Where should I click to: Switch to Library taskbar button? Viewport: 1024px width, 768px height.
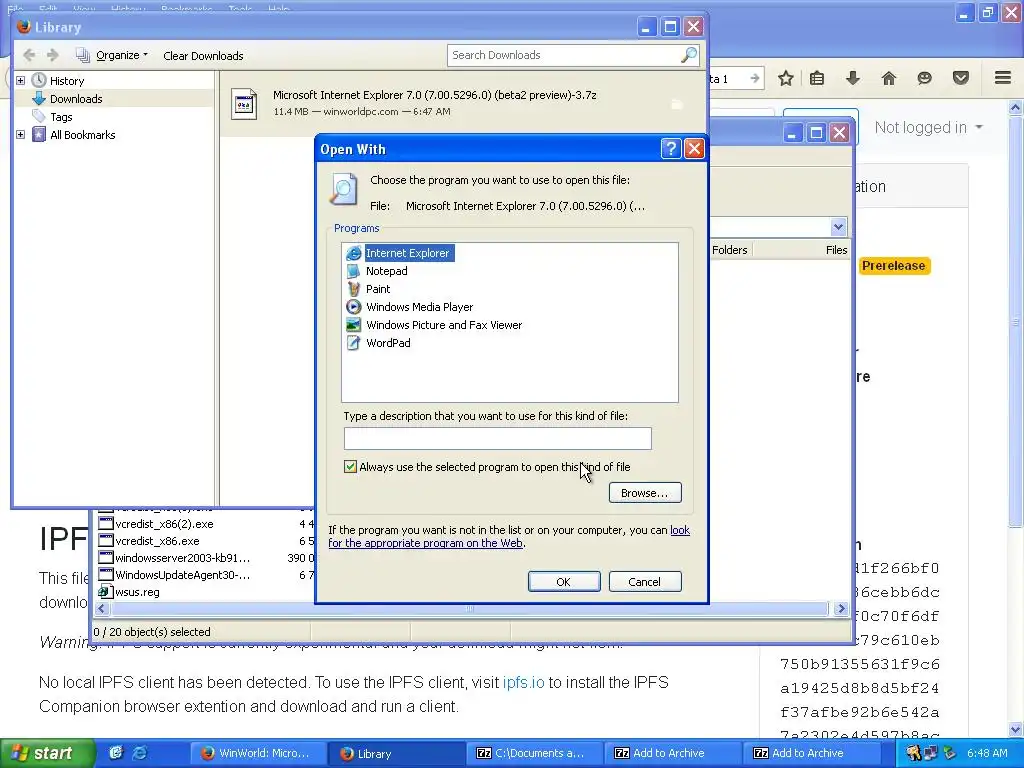[x=396, y=753]
